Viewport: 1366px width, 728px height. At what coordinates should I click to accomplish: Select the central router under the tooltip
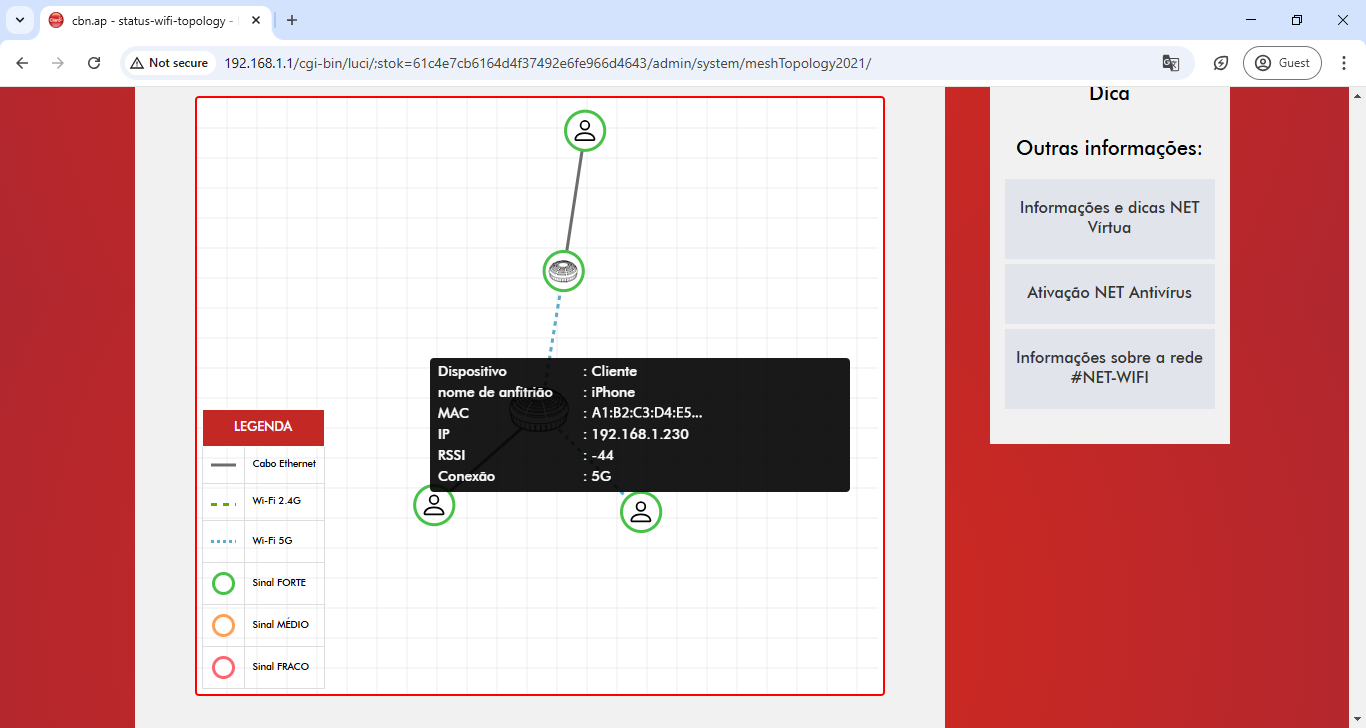539,412
